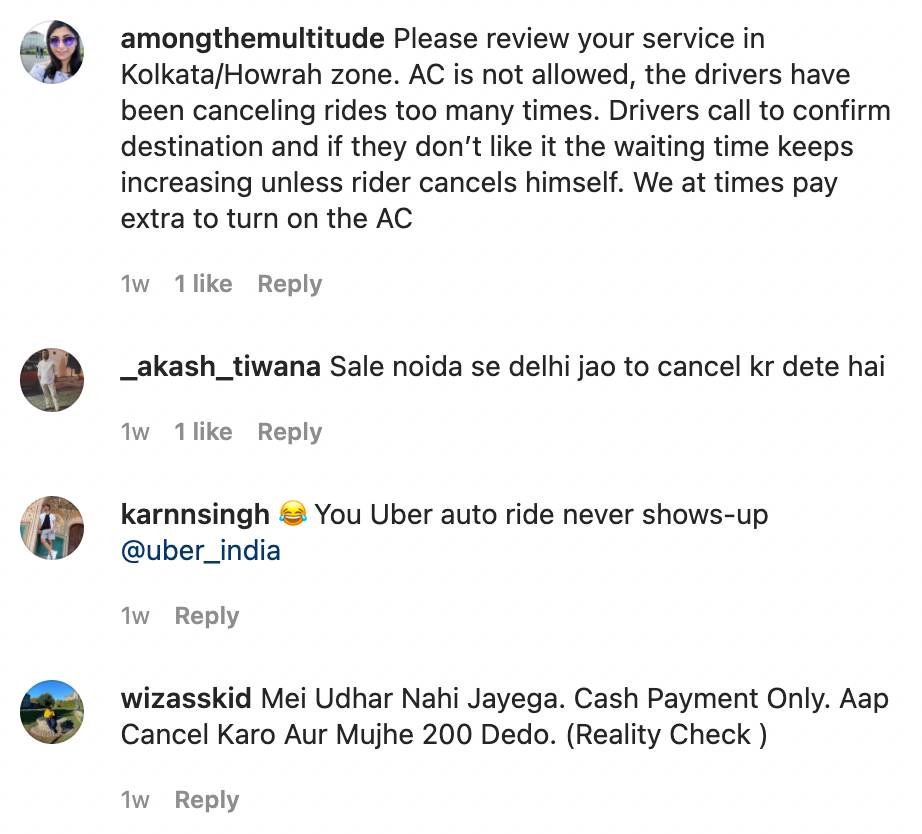Open karnnsingh's profile avatar

[52, 528]
